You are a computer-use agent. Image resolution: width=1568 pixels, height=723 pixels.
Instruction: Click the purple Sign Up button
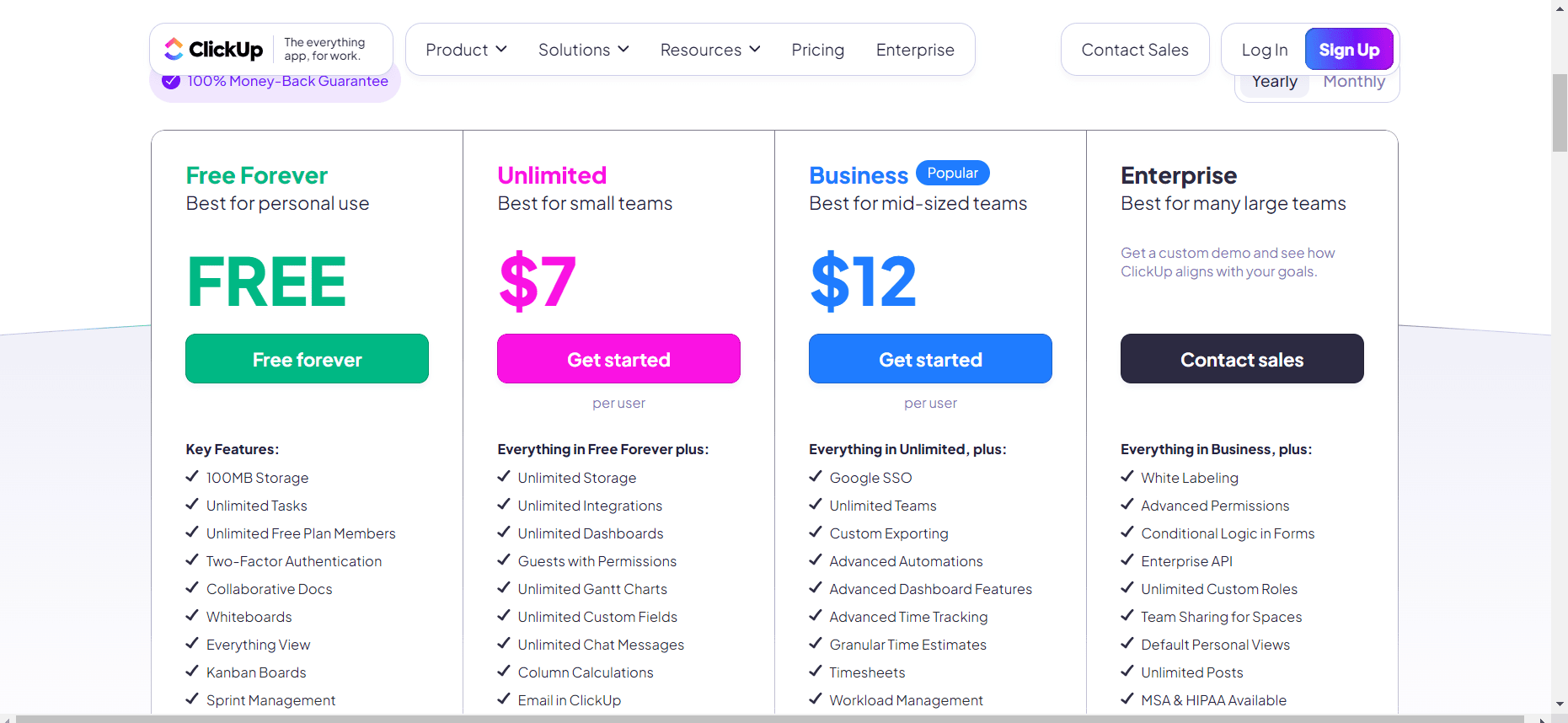pos(1348,50)
